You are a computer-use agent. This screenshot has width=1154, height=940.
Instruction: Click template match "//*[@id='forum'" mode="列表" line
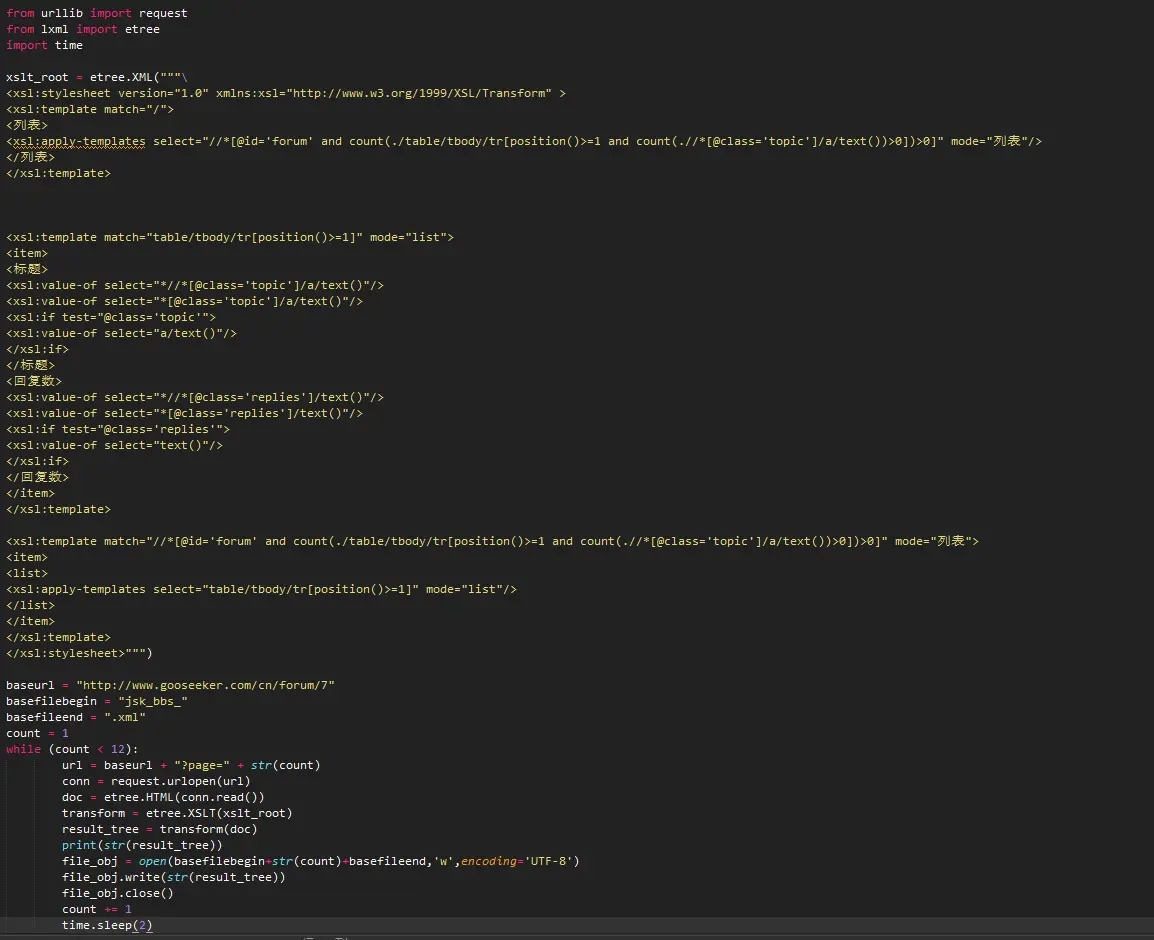click(492, 542)
